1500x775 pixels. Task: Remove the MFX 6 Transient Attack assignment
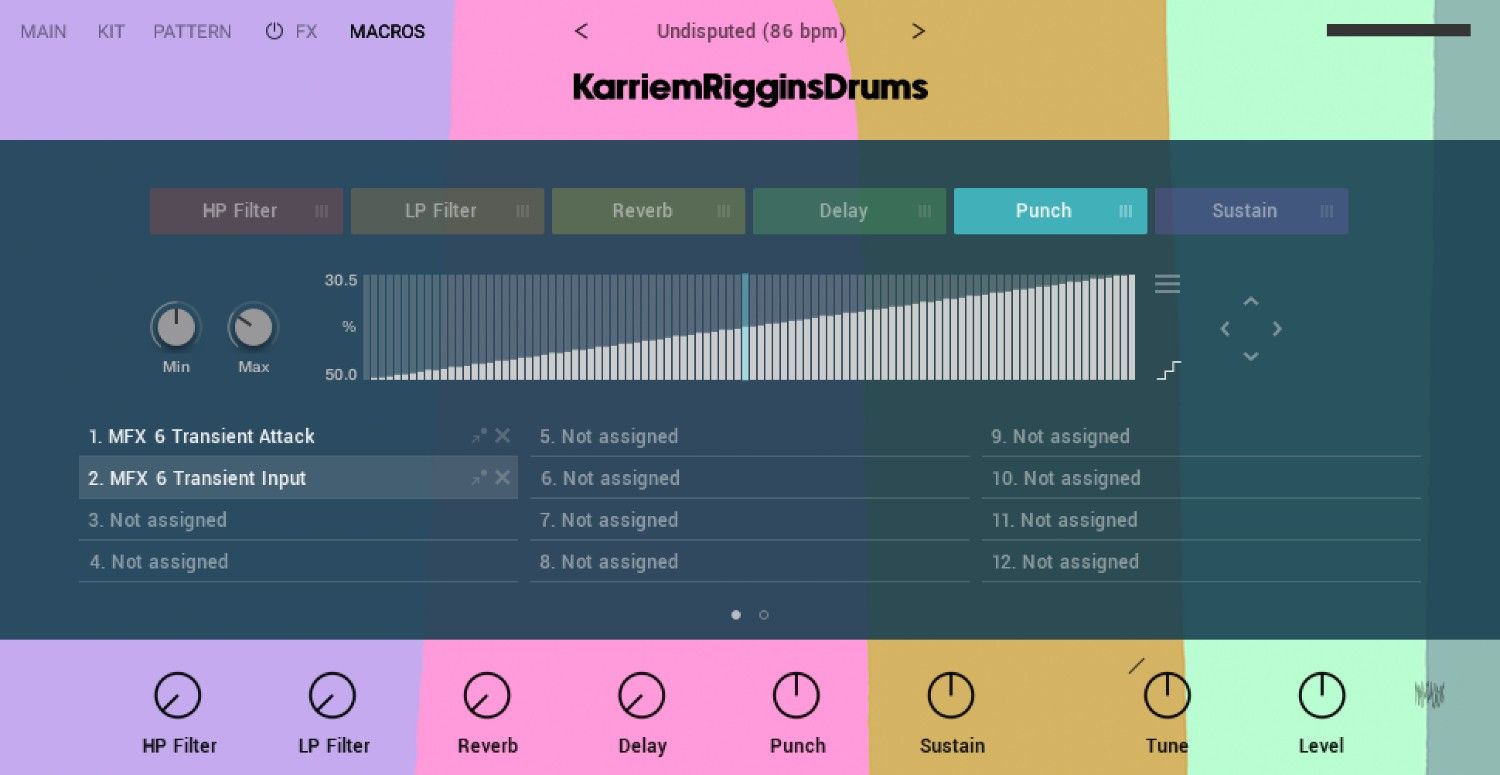tap(502, 436)
